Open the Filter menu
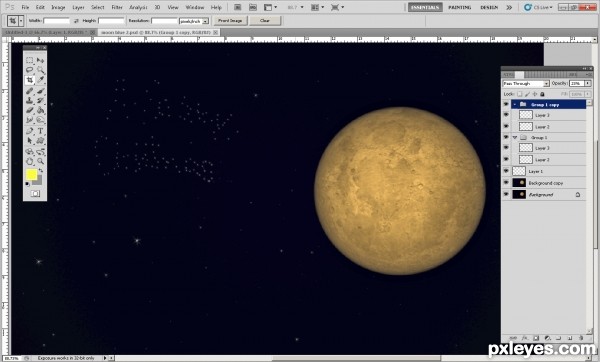600x362 pixels. coord(117,7)
